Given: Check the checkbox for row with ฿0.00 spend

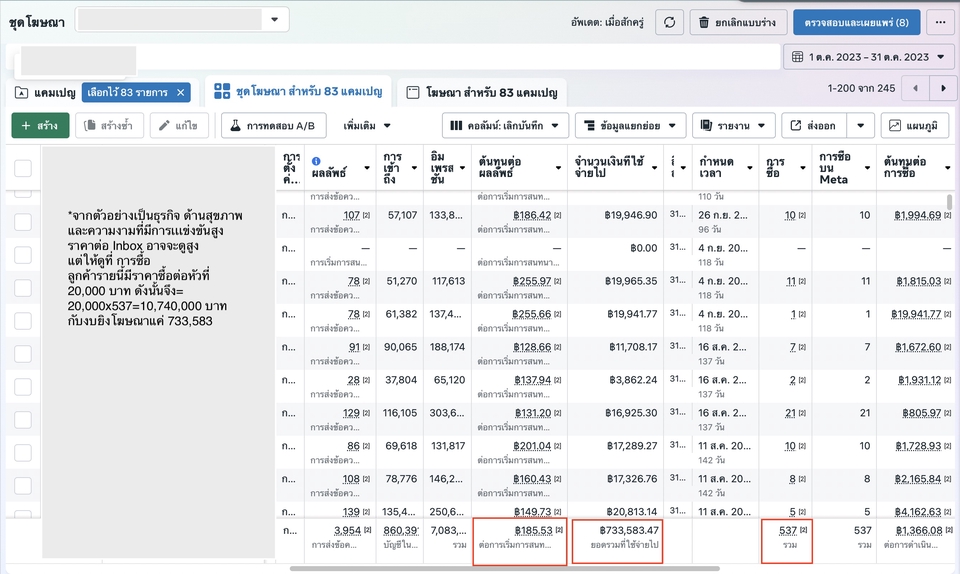Looking at the screenshot, I should pos(23,255).
